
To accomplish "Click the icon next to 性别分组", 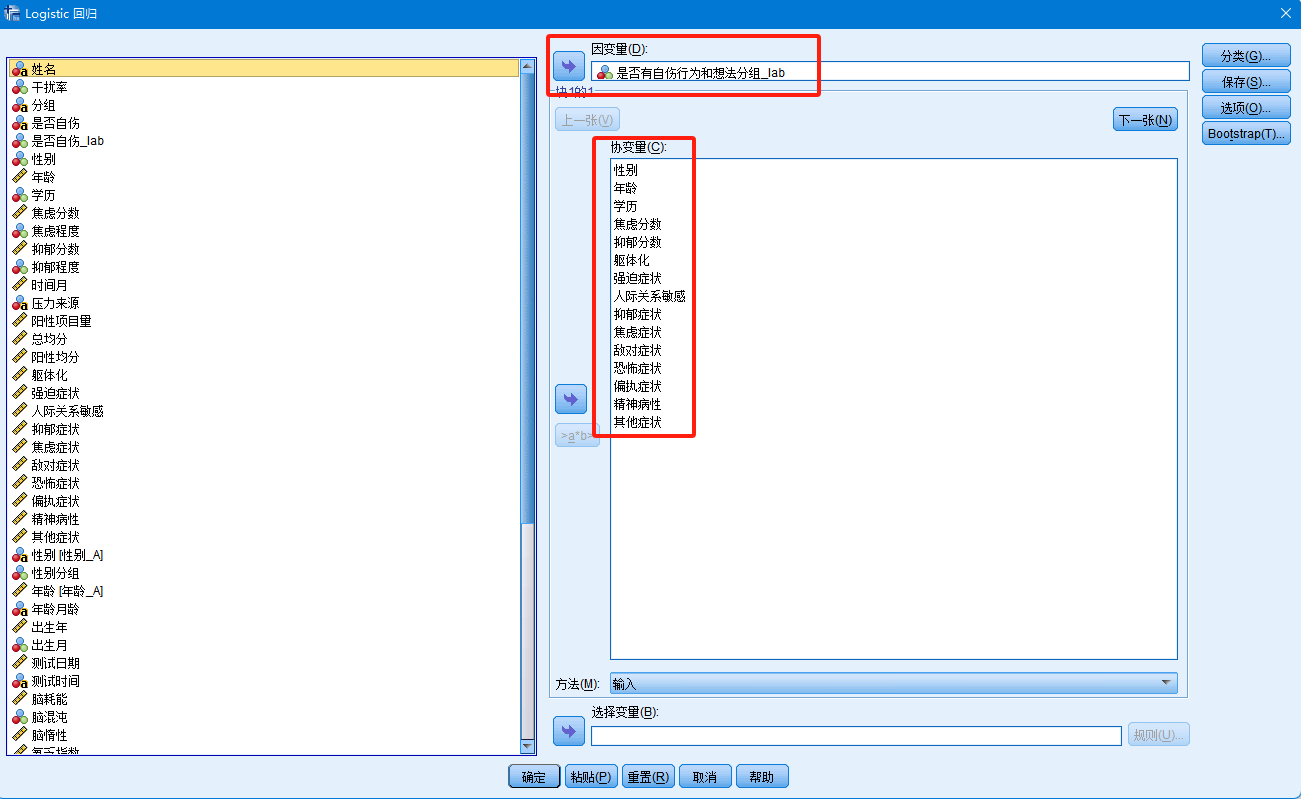I will coord(19,573).
